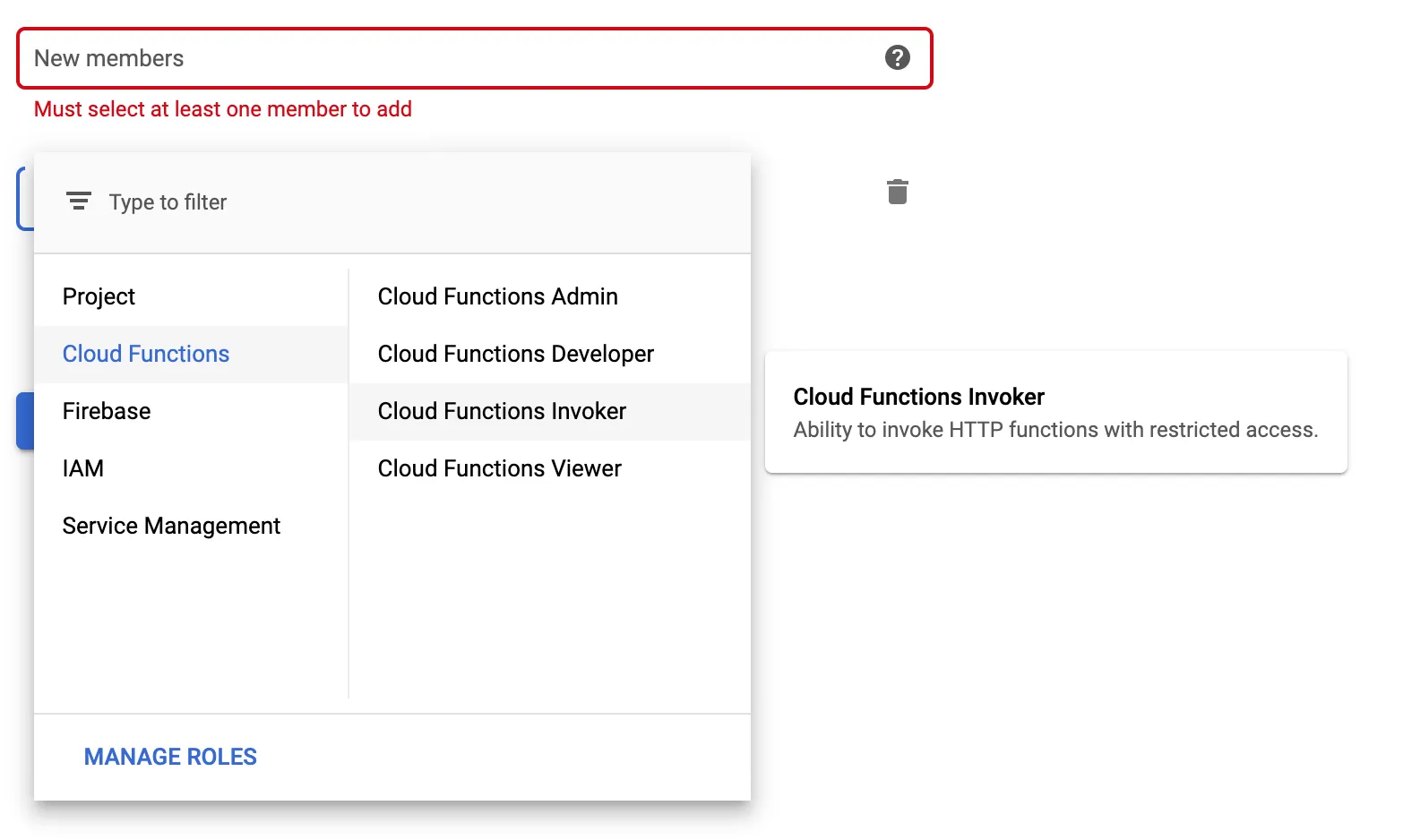Click the partially hidden blue button
The width and height of the screenshot is (1403, 840).
coord(25,420)
